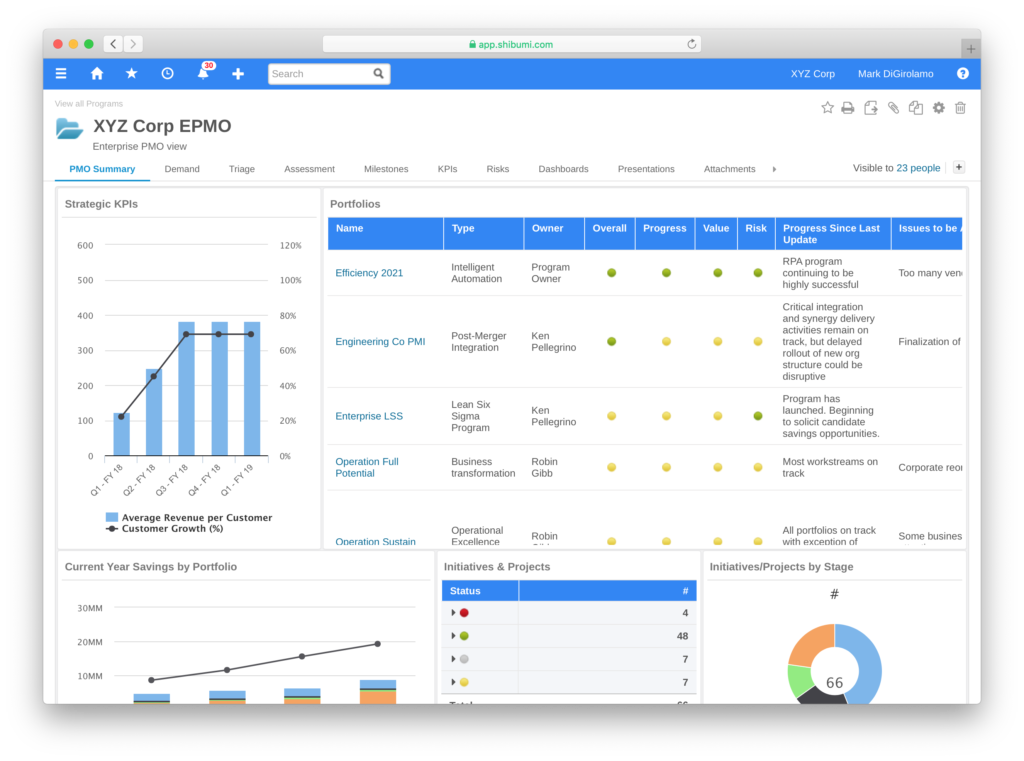Expand the red status row
1024x761 pixels.
tap(454, 613)
